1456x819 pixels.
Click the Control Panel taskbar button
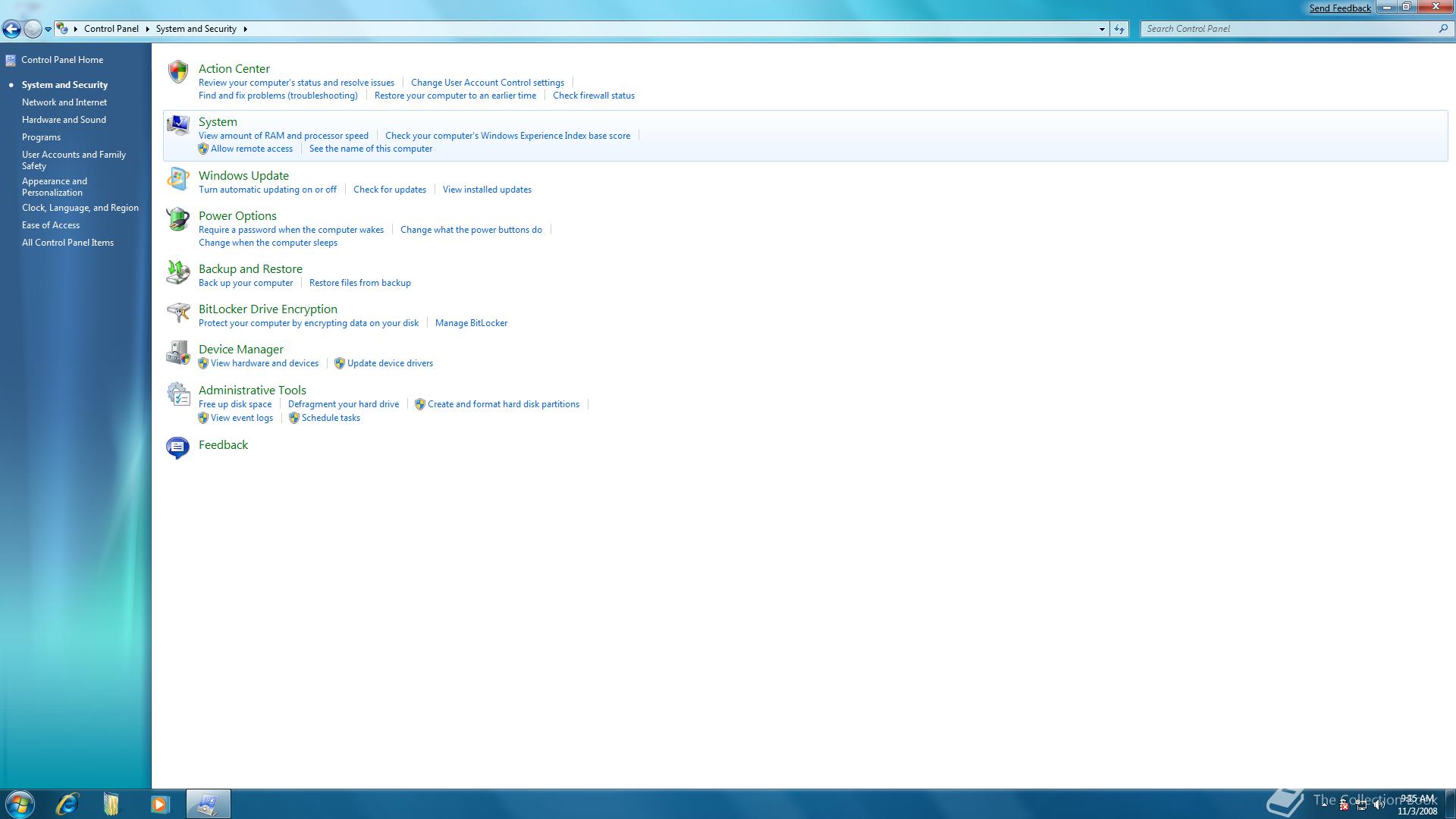[208, 804]
